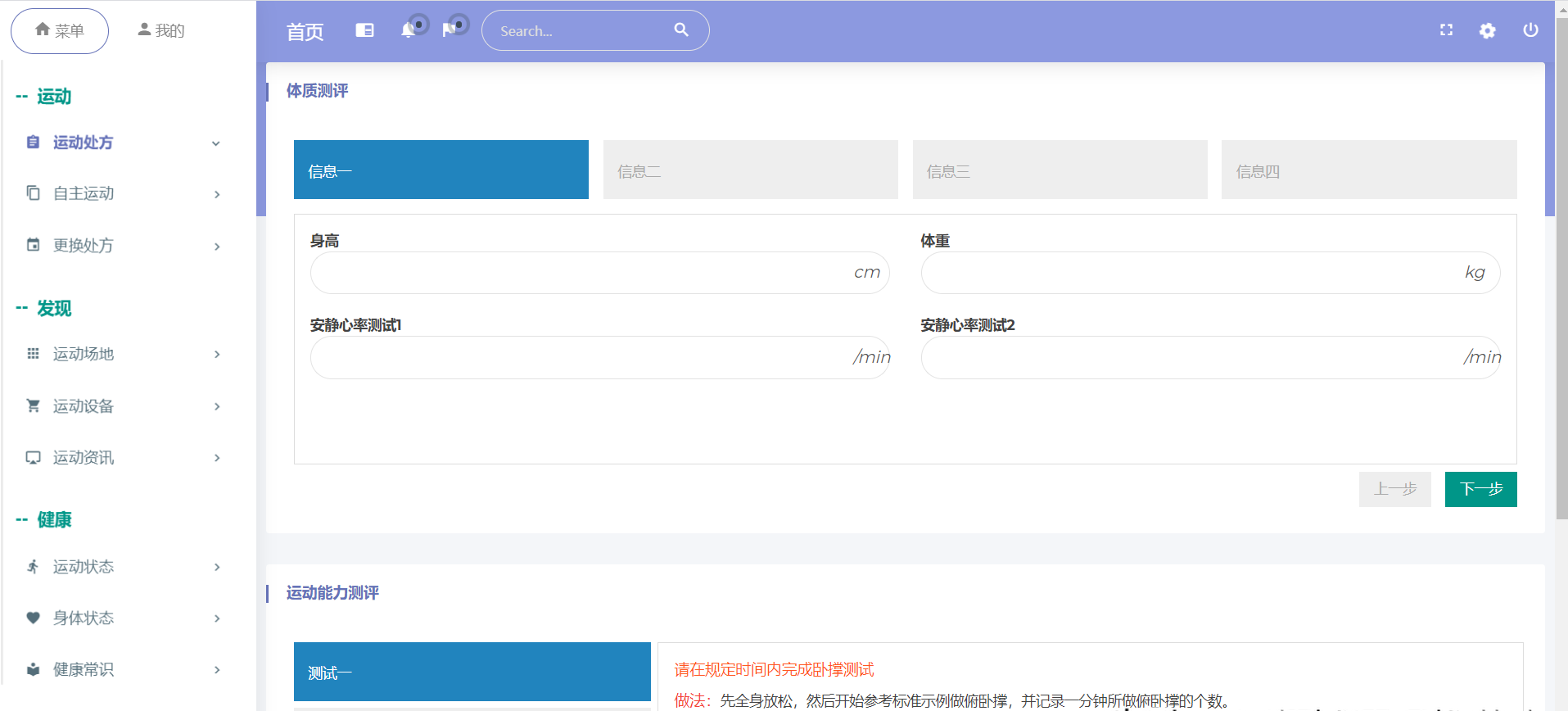Click the 上一步 button

1394,489
